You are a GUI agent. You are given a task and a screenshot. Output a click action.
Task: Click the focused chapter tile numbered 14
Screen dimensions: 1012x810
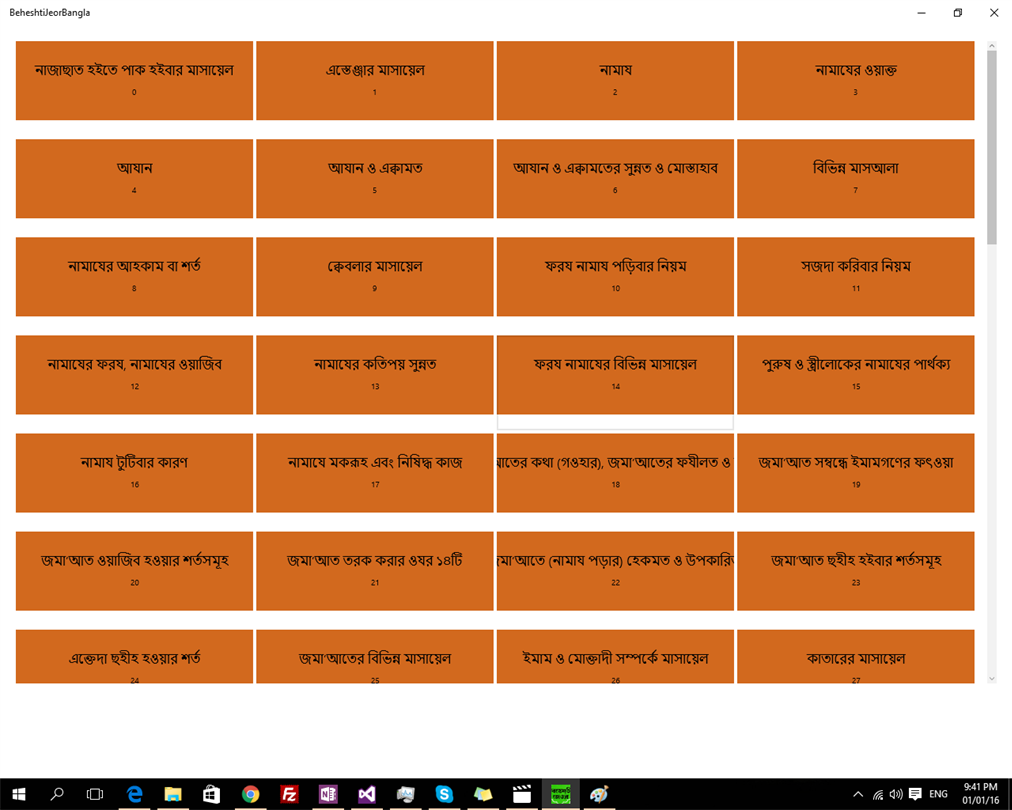(615, 375)
